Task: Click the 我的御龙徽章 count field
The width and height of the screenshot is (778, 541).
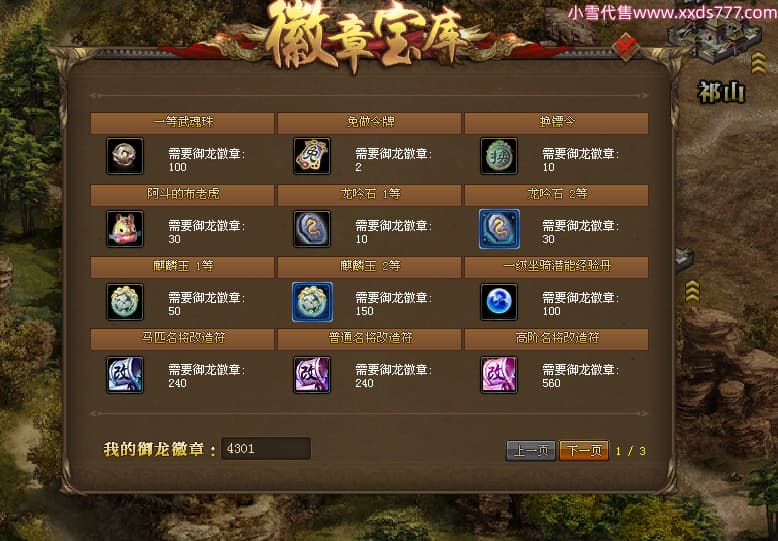Action: 266,449
